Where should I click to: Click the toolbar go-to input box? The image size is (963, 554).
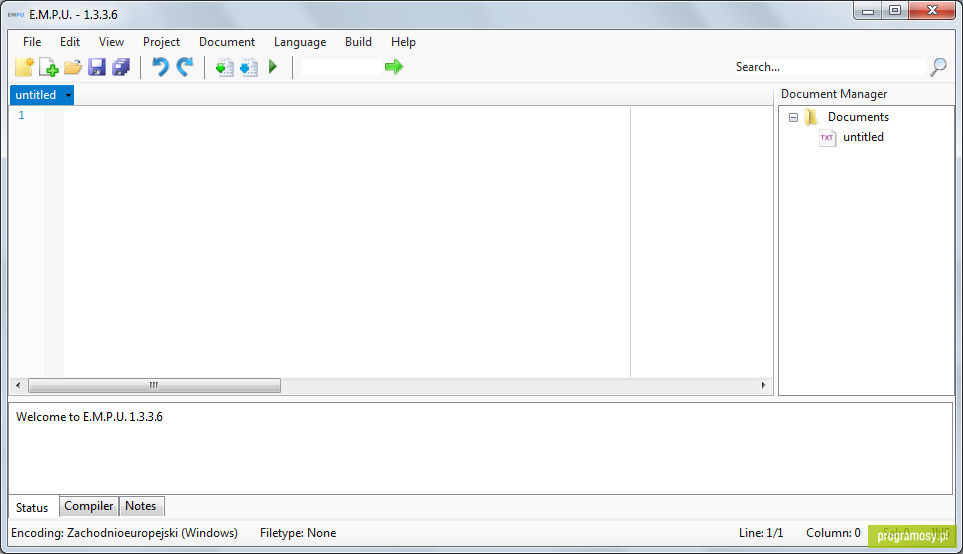pyautogui.click(x=341, y=67)
